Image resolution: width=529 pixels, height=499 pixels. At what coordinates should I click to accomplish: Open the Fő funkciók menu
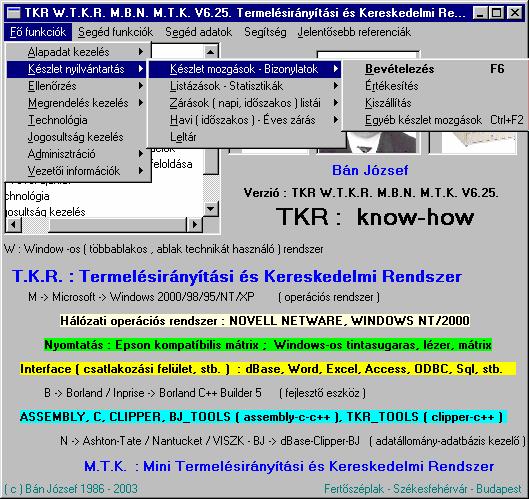[38, 32]
